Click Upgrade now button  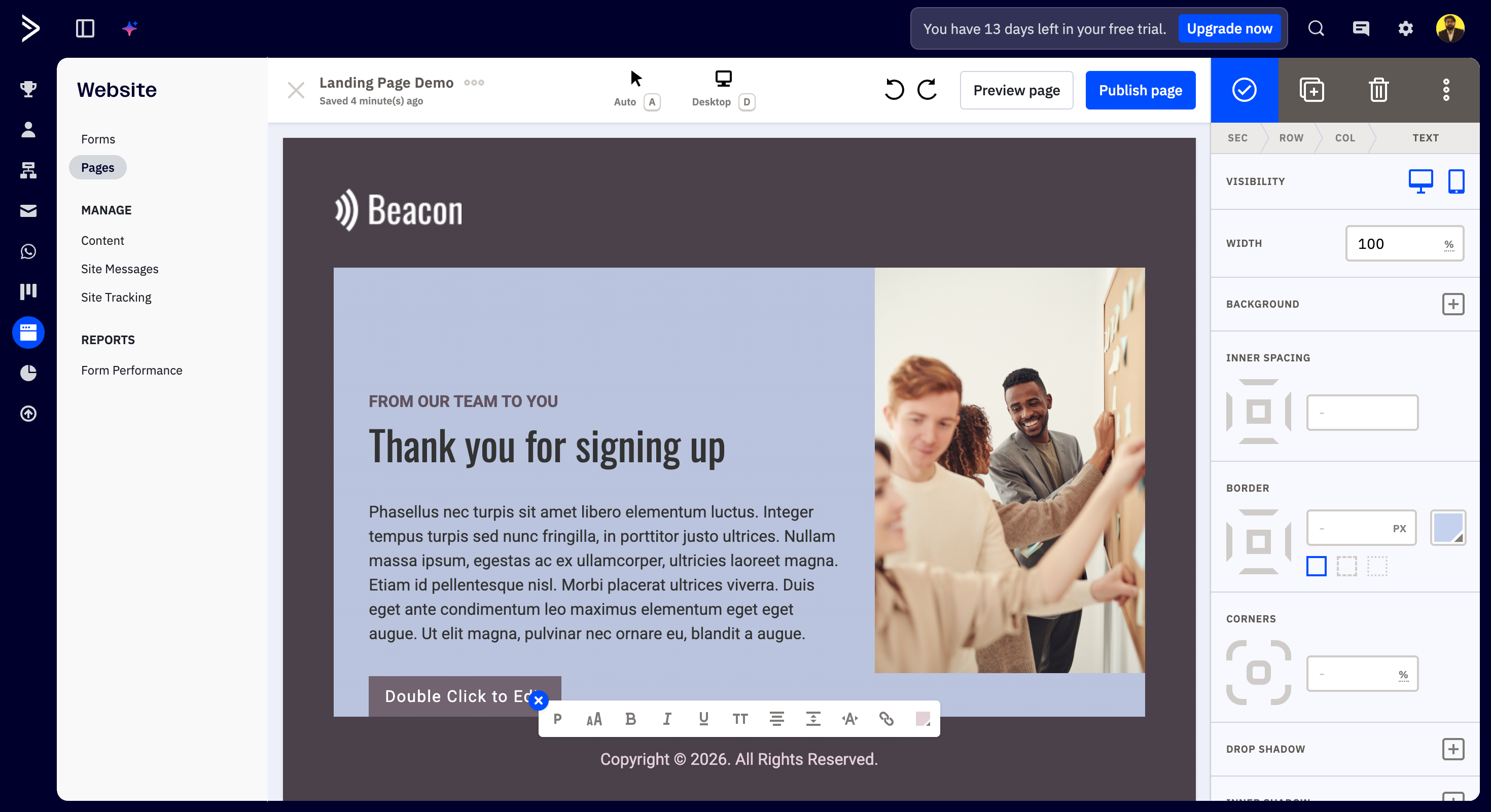[x=1229, y=28]
